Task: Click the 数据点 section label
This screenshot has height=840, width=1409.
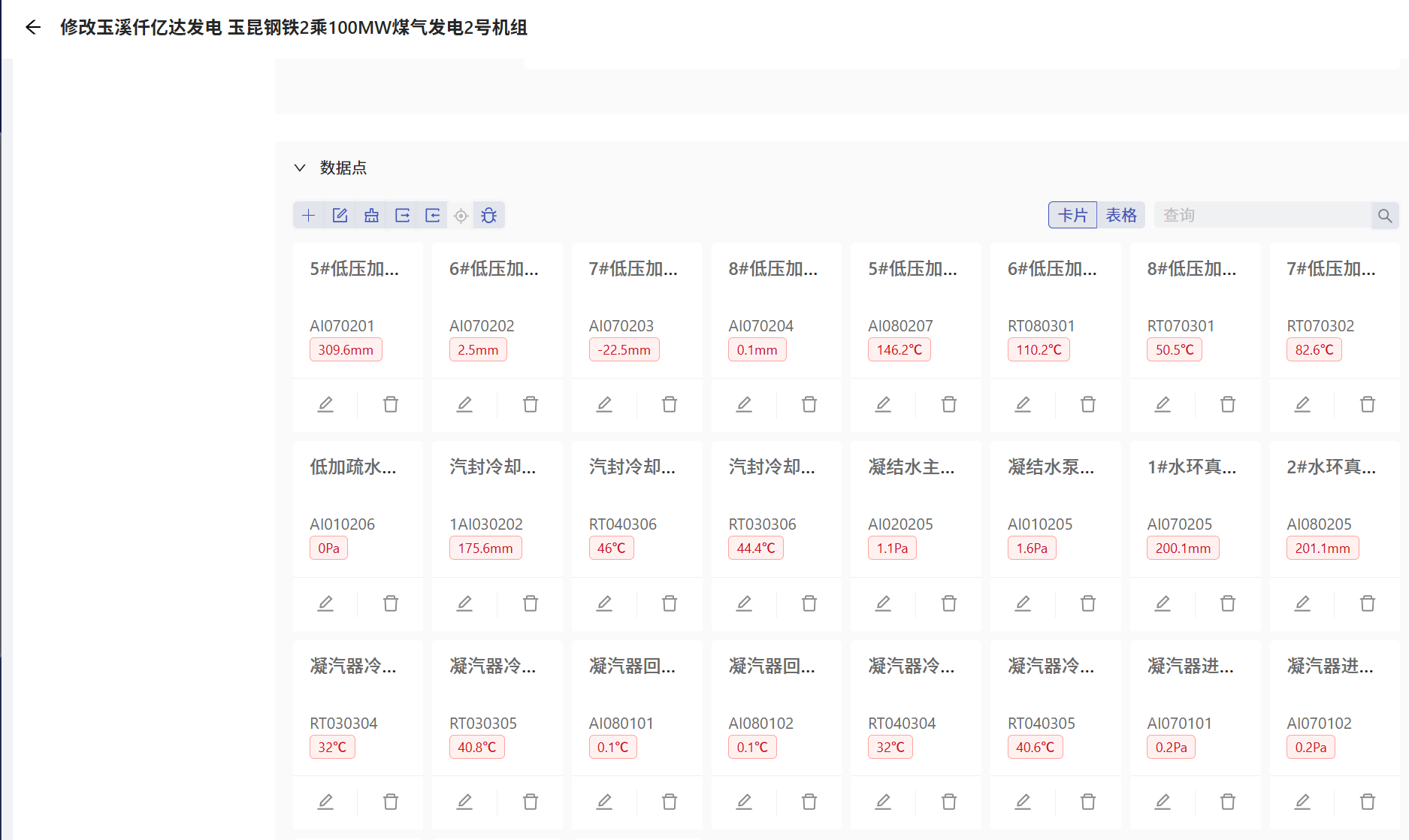Action: click(343, 168)
